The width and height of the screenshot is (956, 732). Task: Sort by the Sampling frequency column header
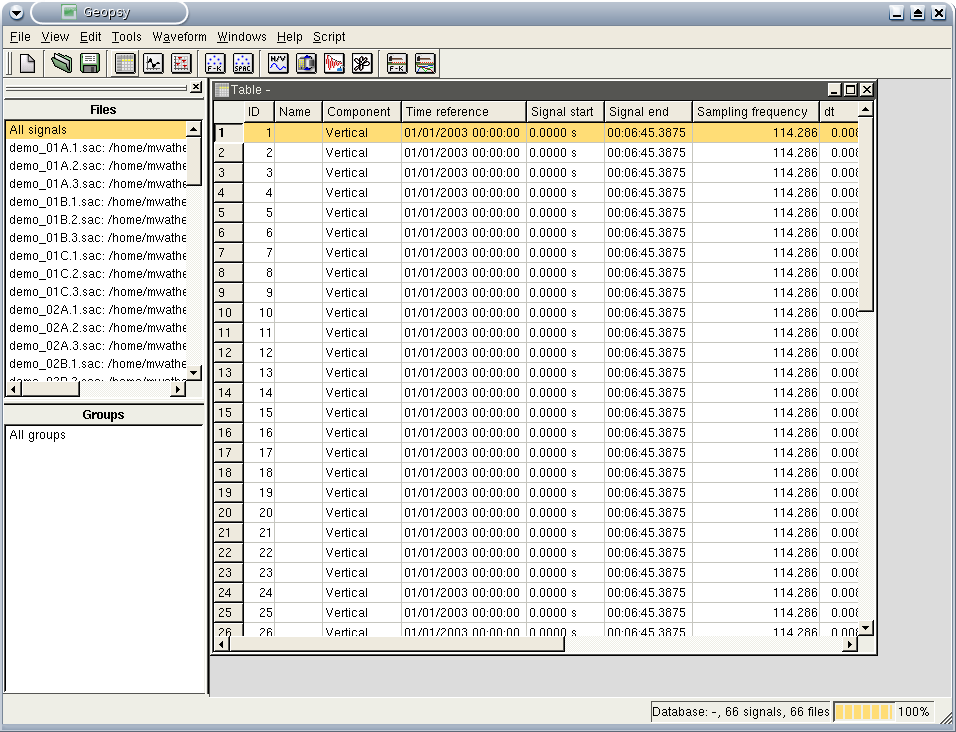(x=754, y=112)
